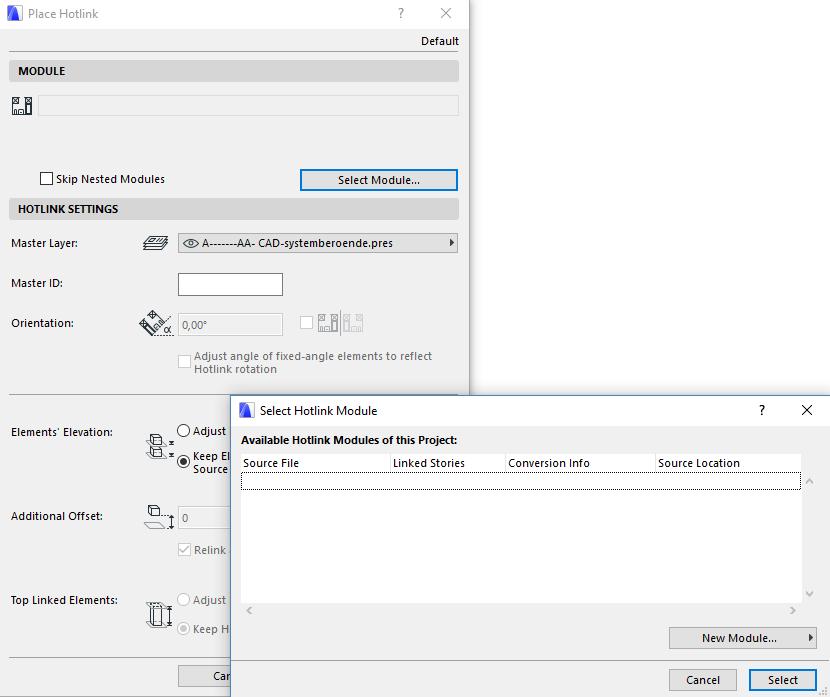830x697 pixels.
Task: Click scroll up arrow in module list
Action: tap(809, 481)
